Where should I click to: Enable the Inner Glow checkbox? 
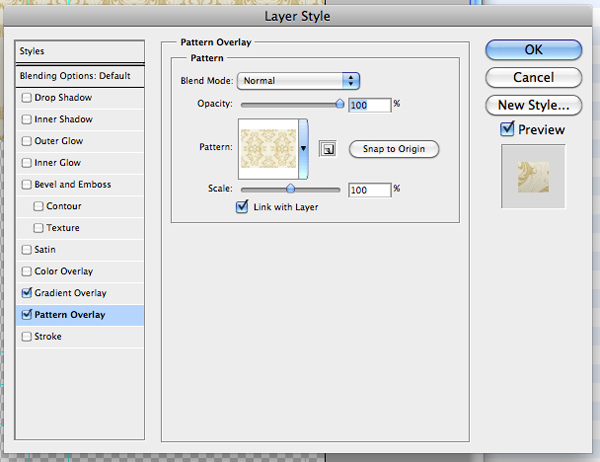pos(26,163)
